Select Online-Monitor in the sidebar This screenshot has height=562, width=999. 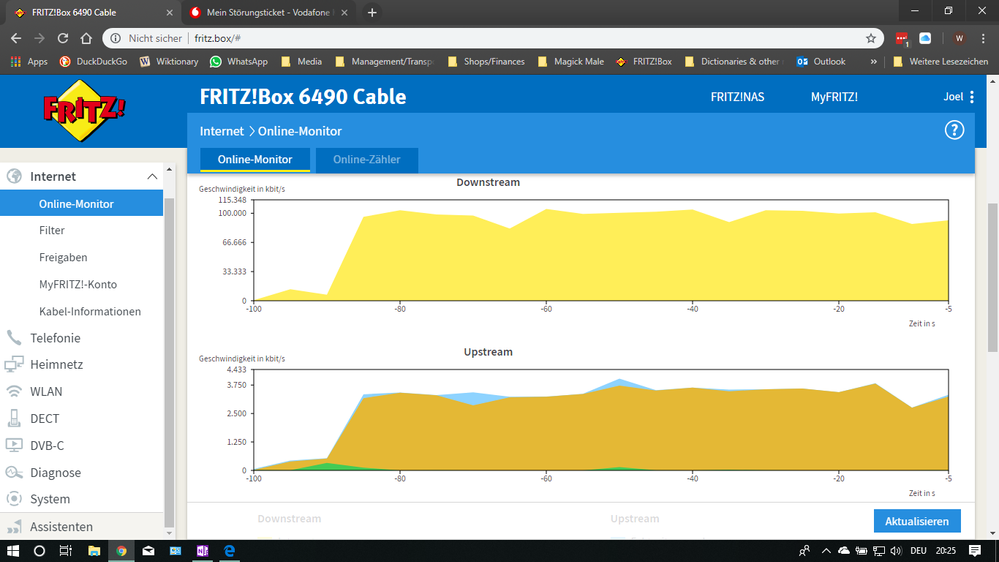[82, 204]
